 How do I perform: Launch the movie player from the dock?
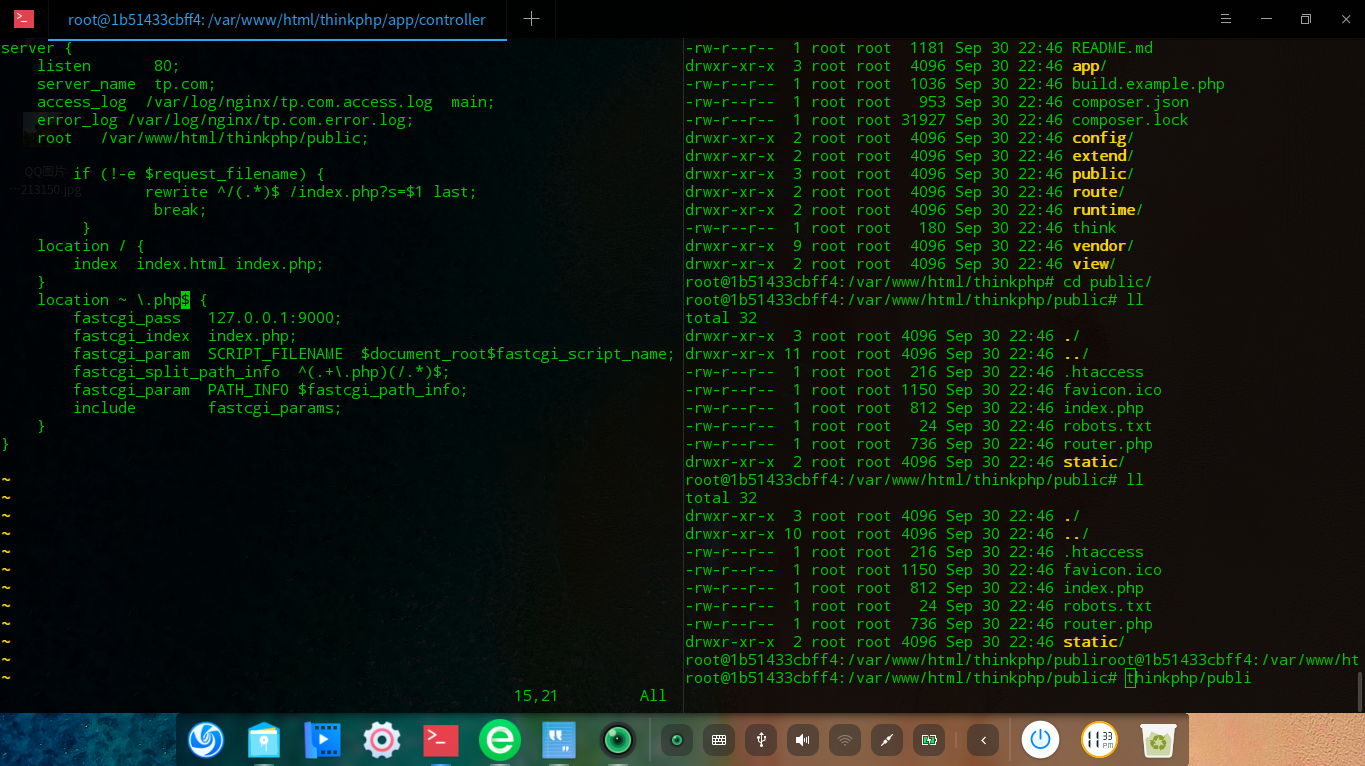point(323,740)
